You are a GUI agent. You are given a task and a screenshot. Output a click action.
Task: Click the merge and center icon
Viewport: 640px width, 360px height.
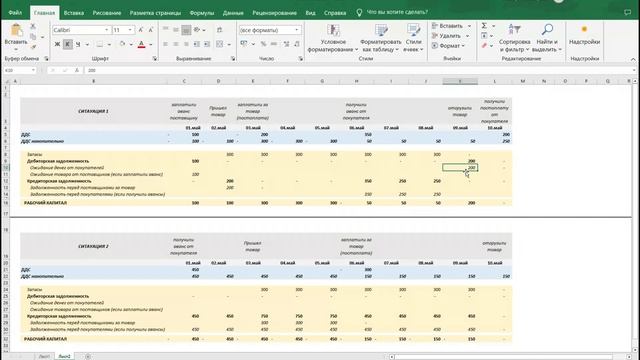click(x=220, y=44)
